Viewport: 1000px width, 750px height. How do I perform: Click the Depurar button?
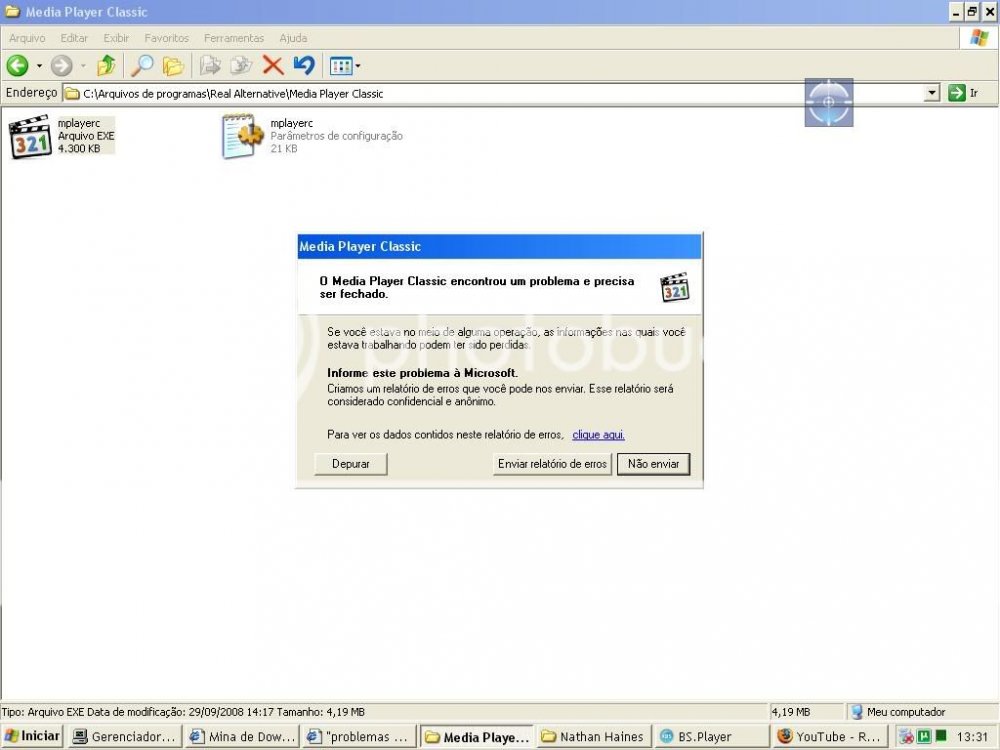pyautogui.click(x=351, y=464)
